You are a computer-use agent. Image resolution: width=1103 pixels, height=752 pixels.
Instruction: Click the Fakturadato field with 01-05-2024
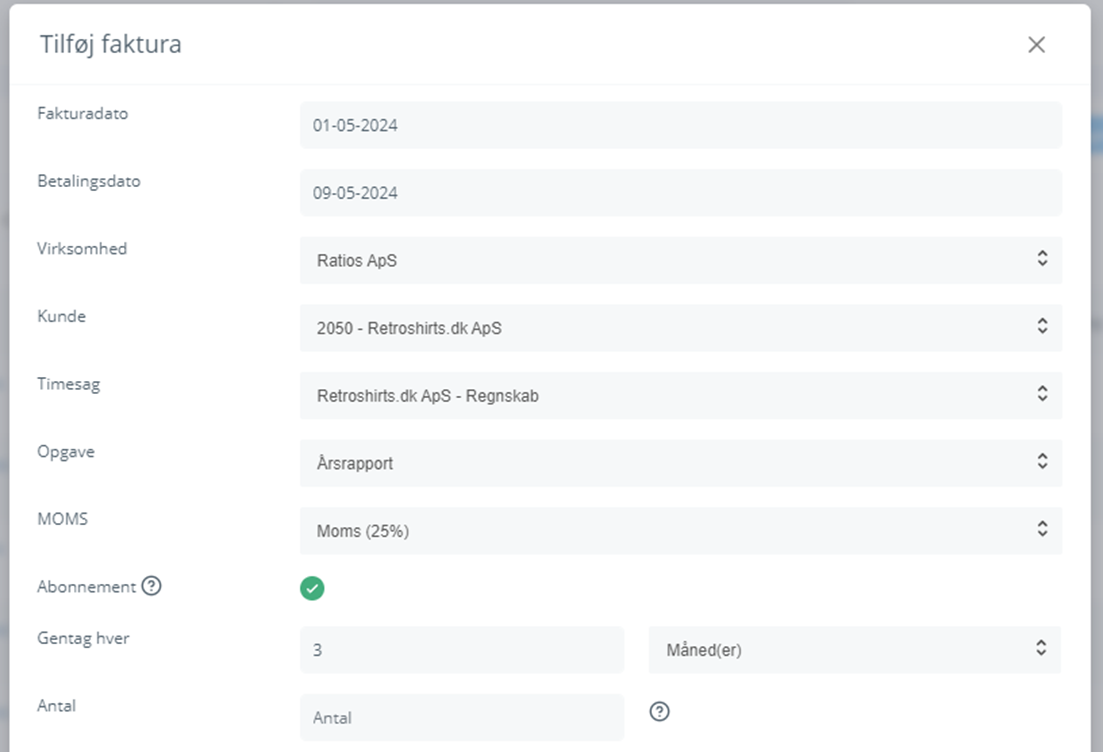680,125
